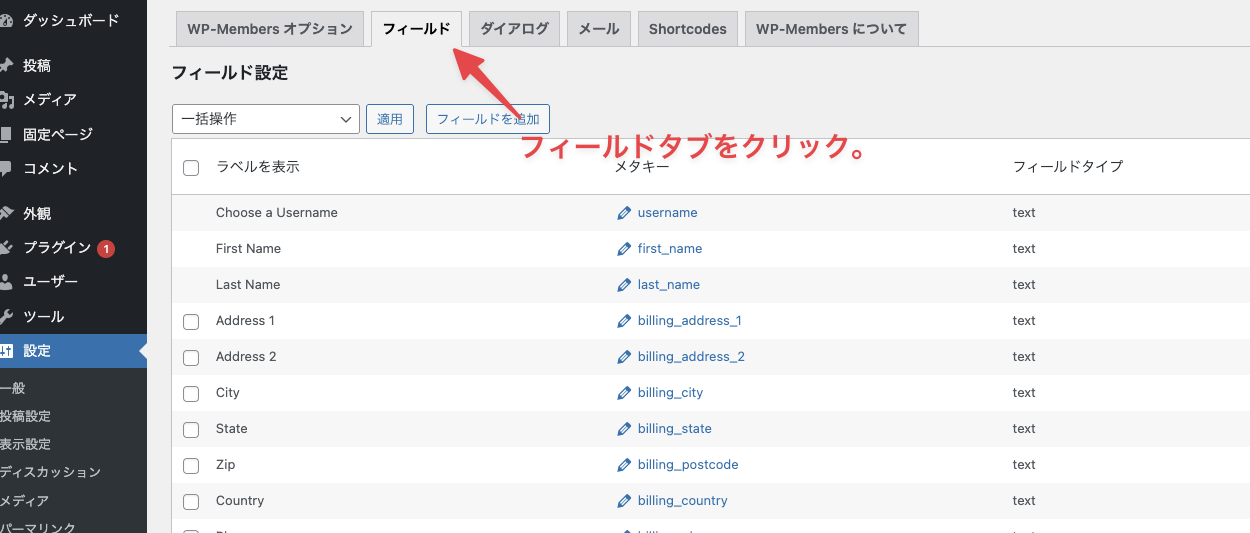Tick the Country field checkbox

[191, 502]
